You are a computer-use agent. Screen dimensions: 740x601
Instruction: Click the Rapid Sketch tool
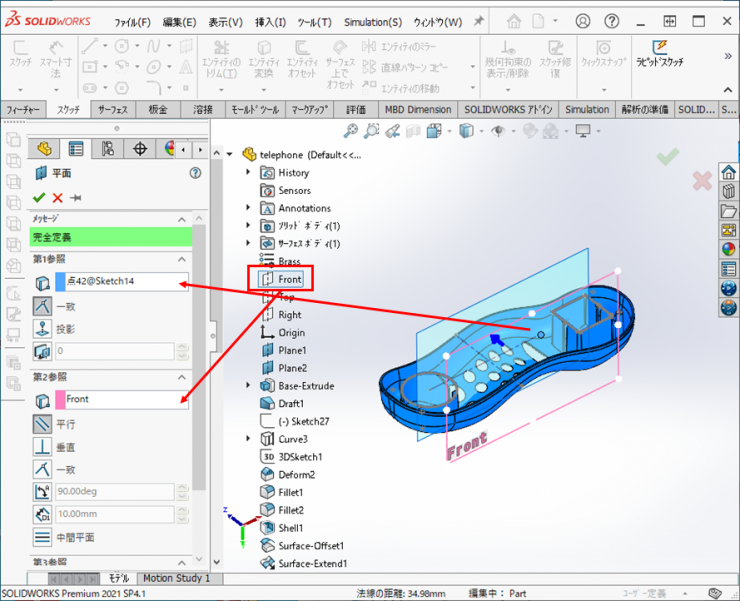660,54
